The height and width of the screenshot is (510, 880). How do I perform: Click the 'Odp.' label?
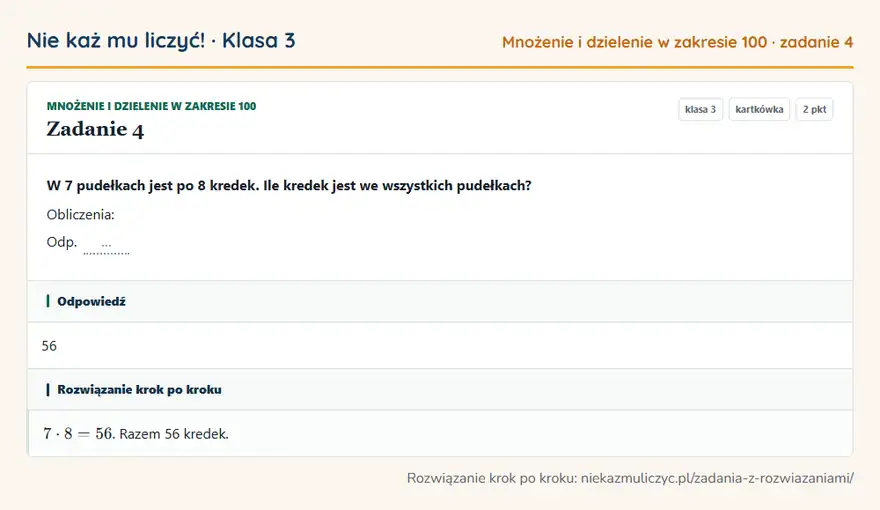coord(62,242)
